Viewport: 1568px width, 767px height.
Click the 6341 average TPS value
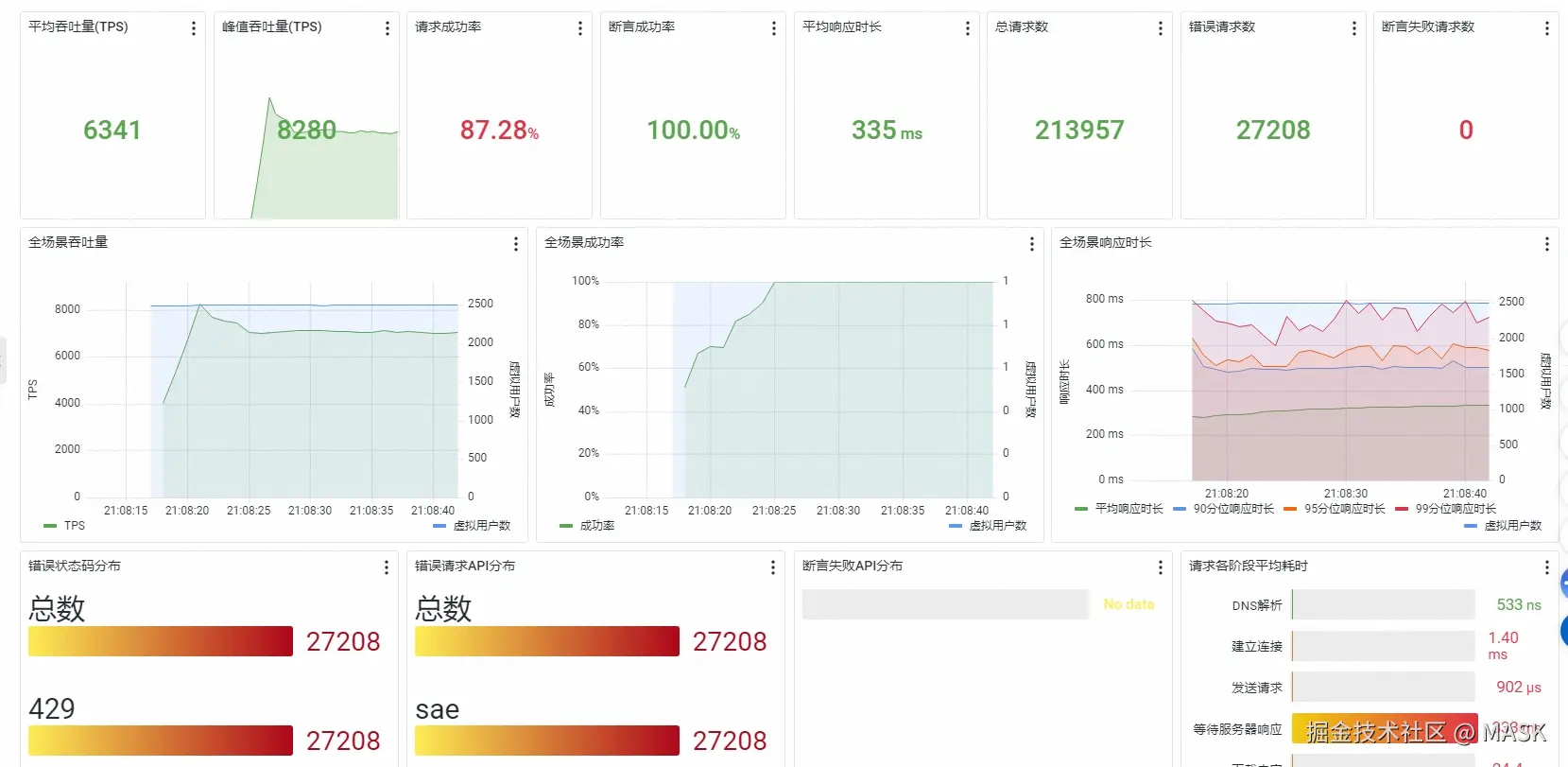click(x=112, y=130)
